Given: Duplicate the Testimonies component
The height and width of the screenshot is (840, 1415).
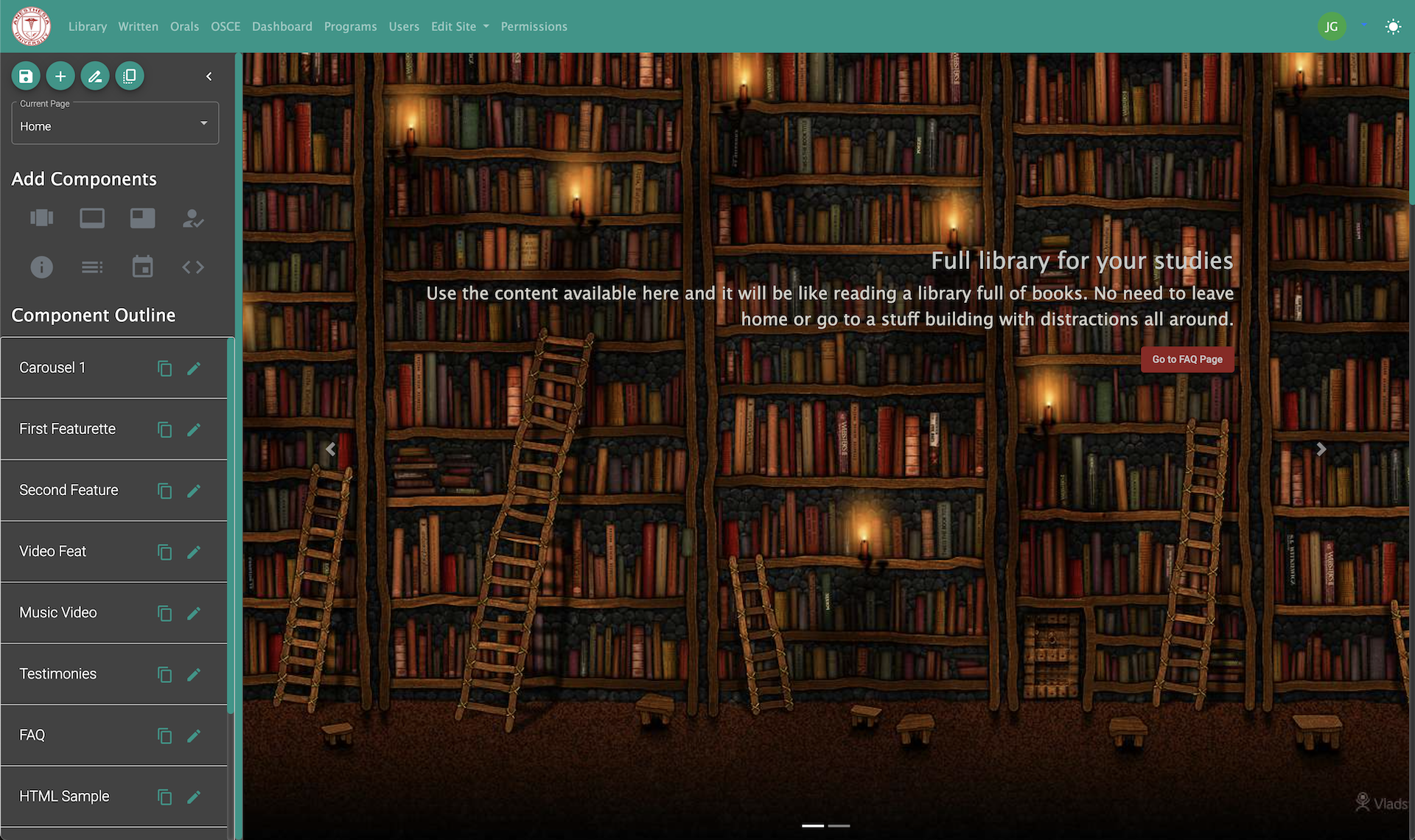Looking at the screenshot, I should click(x=165, y=674).
